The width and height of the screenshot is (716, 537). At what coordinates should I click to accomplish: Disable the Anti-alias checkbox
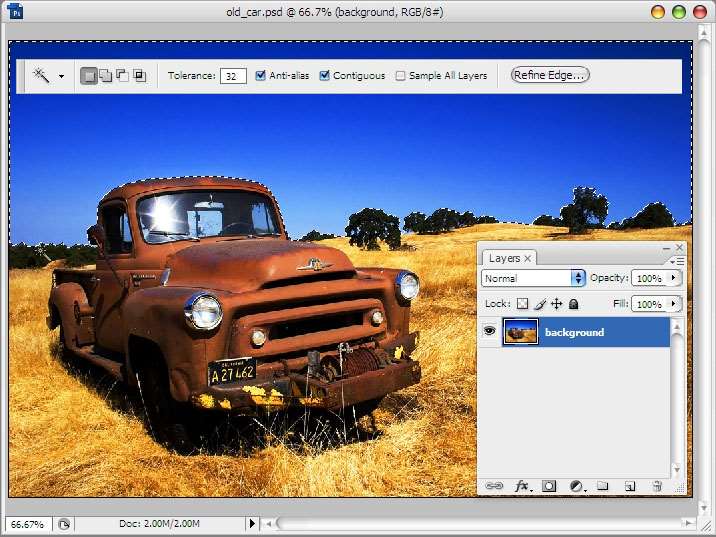tap(261, 75)
